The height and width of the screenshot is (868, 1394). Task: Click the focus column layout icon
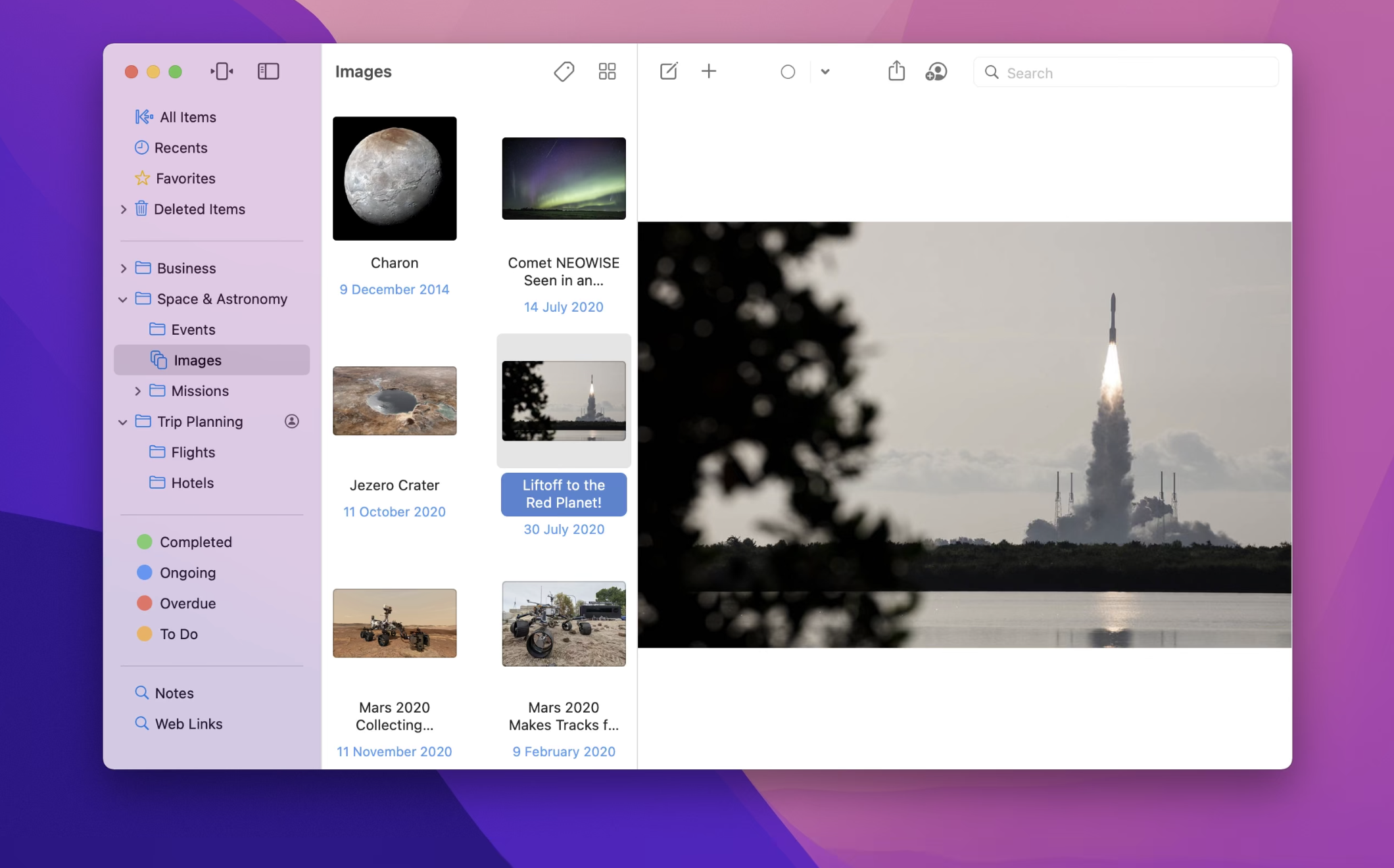click(222, 71)
